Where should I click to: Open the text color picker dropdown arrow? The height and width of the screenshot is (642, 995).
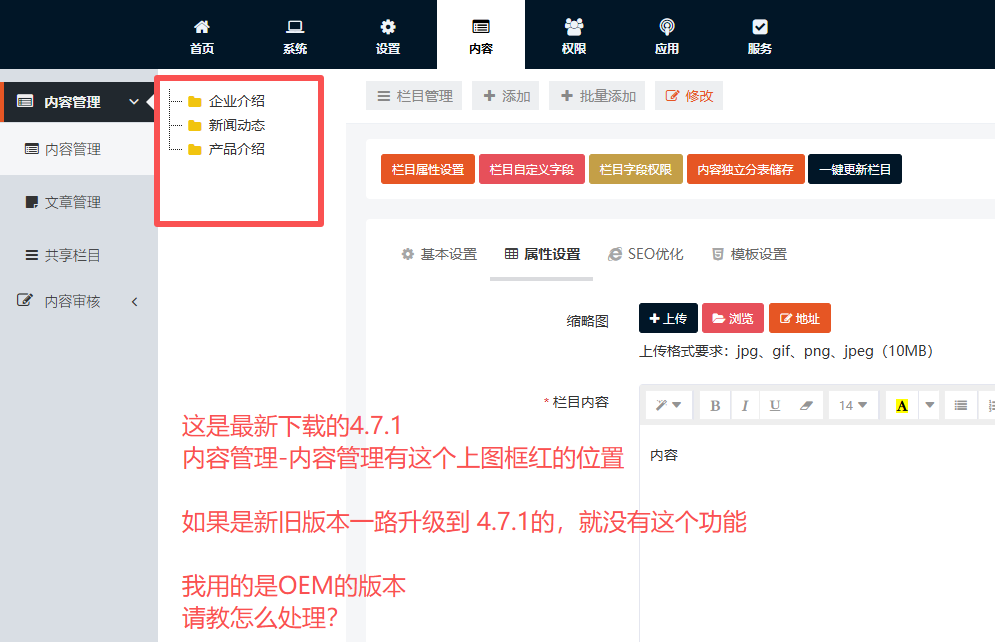[x=930, y=405]
